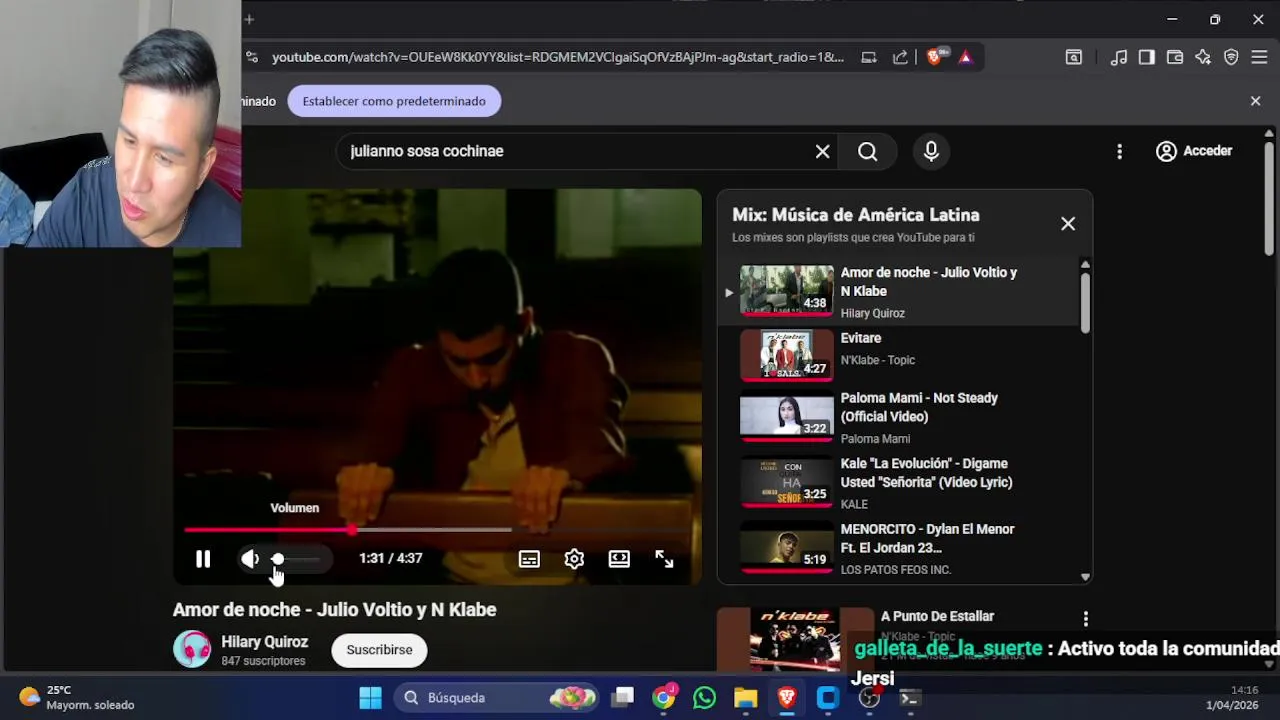The width and height of the screenshot is (1280, 720).
Task: Click the Brave Shields lion icon
Action: coord(935,57)
